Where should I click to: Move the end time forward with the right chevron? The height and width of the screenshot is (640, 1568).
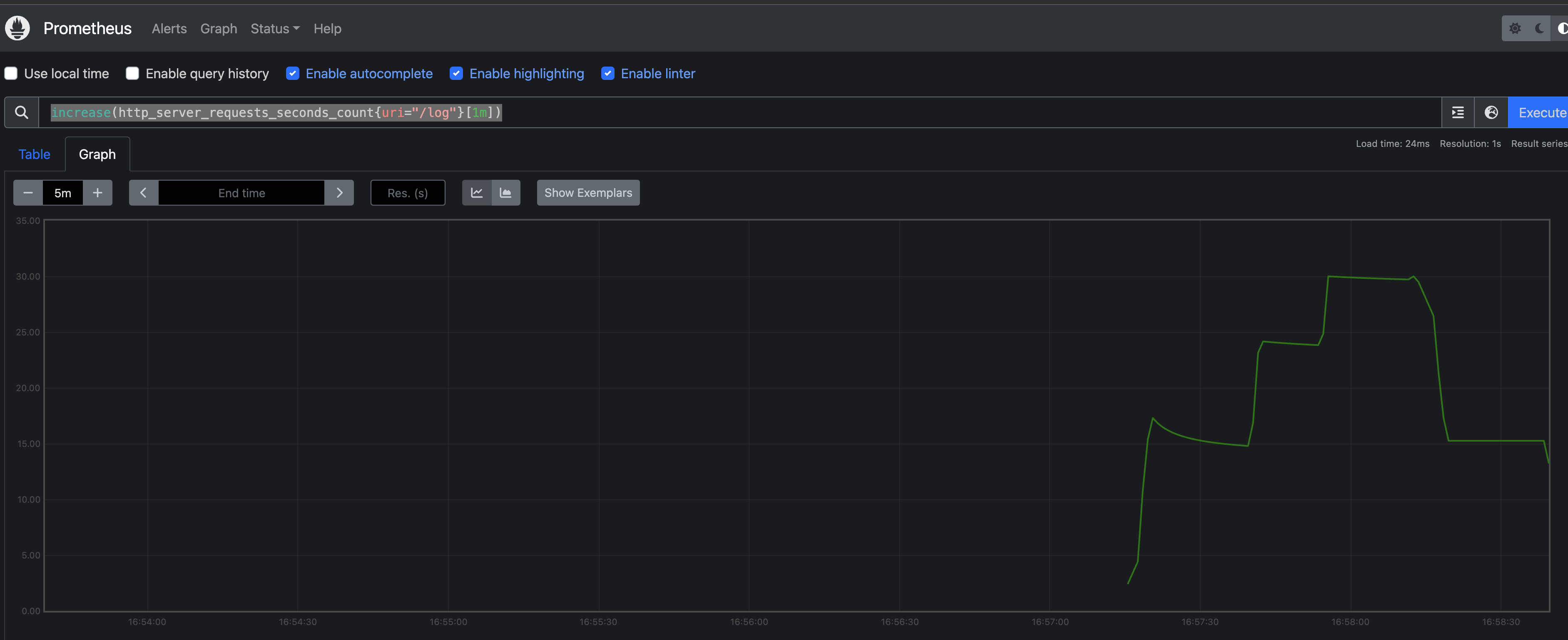tap(339, 193)
